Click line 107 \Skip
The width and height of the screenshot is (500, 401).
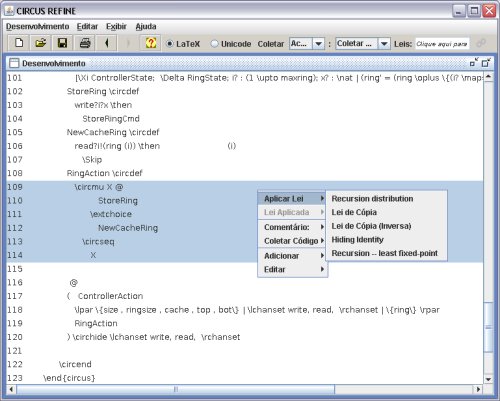[x=92, y=160]
